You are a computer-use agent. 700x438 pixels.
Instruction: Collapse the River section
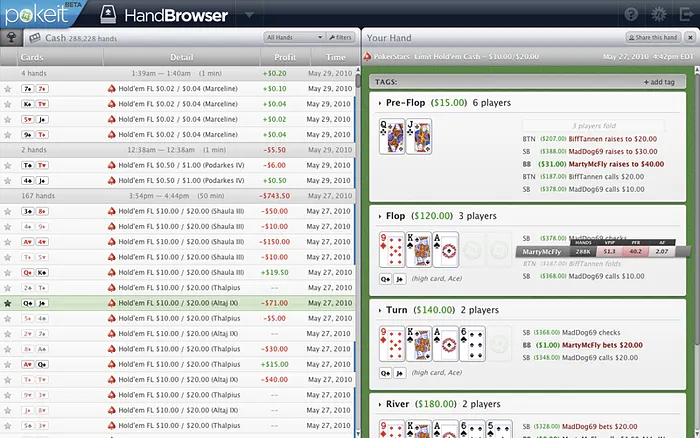click(x=380, y=405)
